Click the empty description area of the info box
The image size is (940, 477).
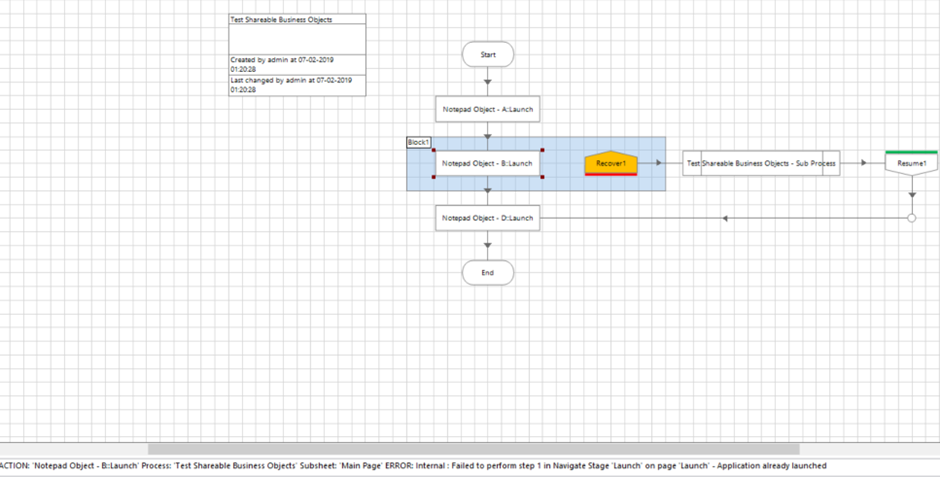point(297,40)
